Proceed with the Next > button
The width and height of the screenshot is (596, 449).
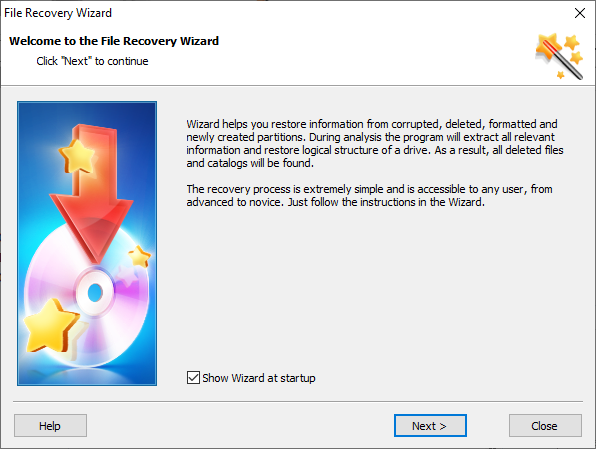coord(430,425)
